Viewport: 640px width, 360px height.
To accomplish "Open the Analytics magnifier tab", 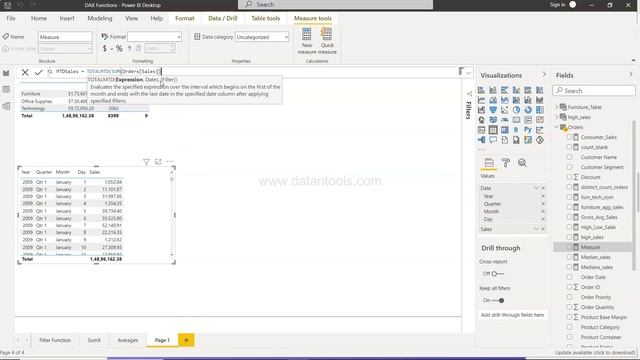I will [x=522, y=163].
